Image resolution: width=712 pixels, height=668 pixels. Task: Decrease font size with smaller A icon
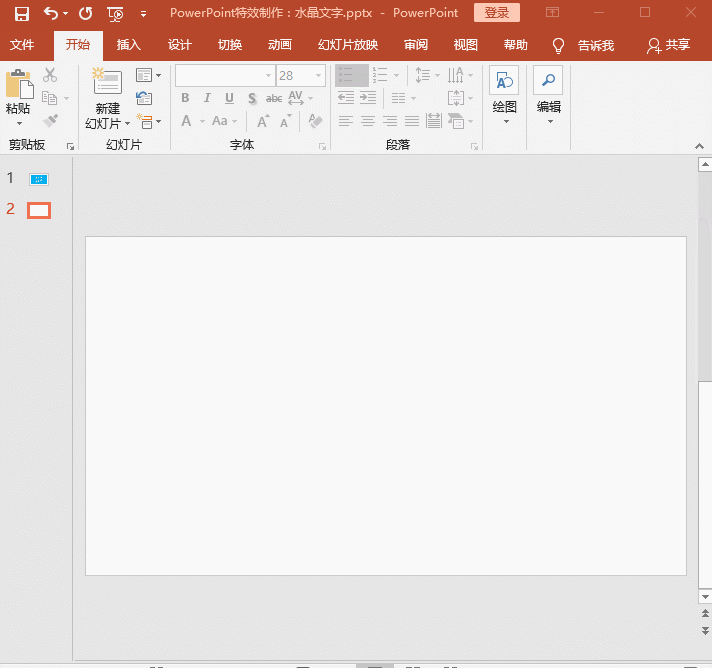(285, 122)
